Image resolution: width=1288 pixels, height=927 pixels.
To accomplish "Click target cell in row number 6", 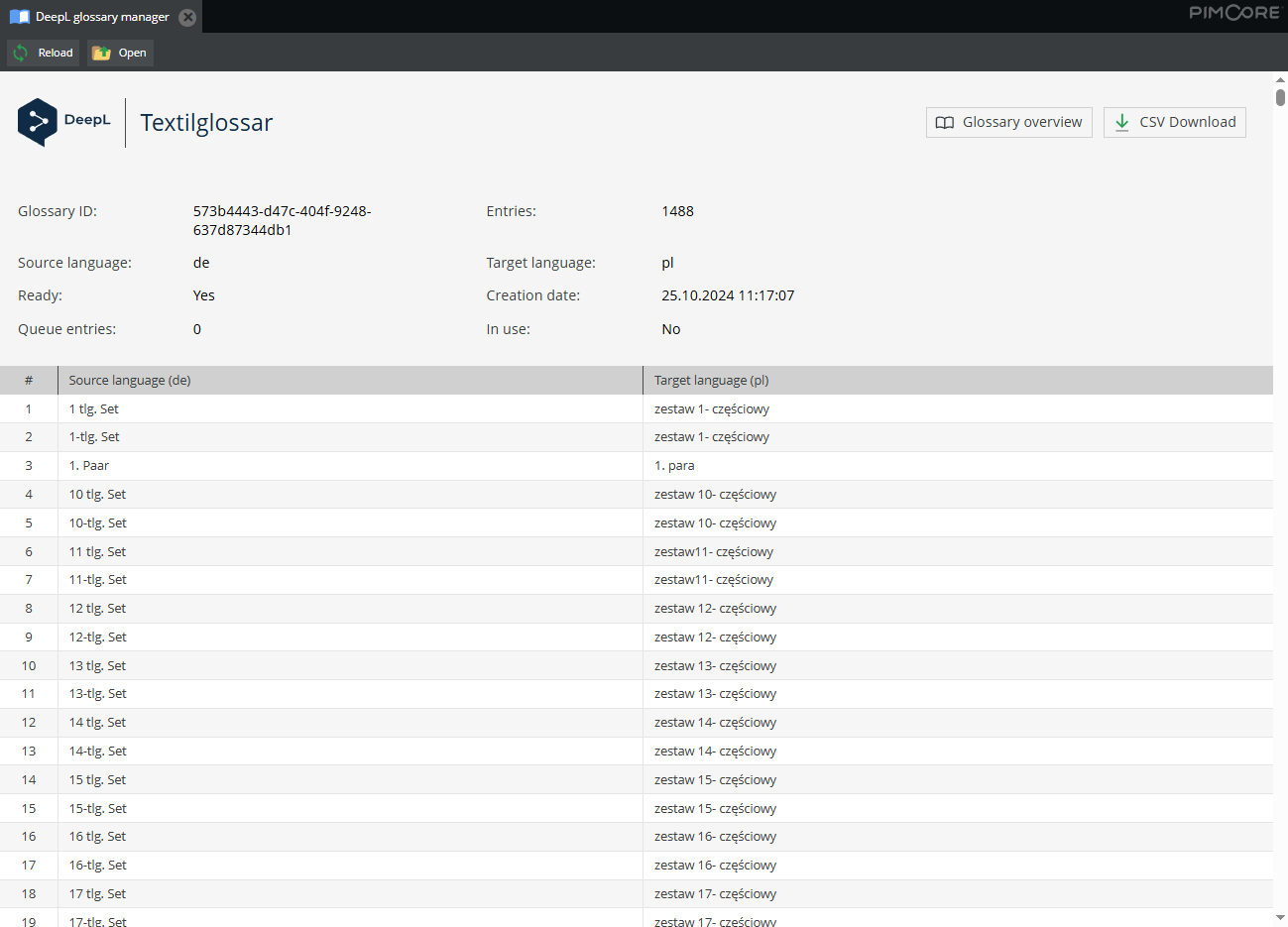I will (x=958, y=551).
